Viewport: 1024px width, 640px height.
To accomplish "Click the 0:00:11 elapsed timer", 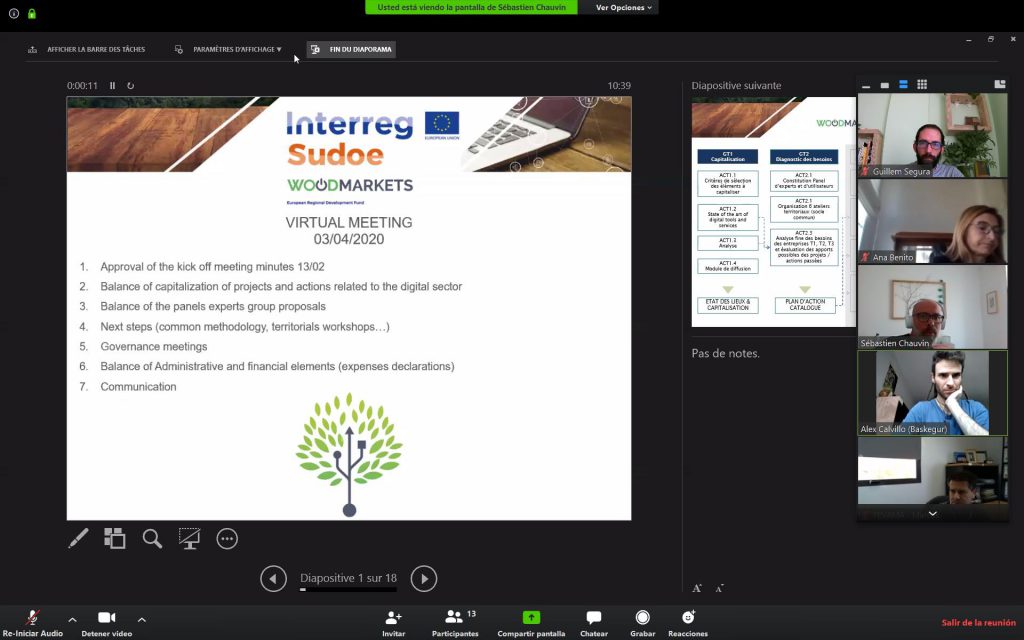I will pyautogui.click(x=82, y=86).
